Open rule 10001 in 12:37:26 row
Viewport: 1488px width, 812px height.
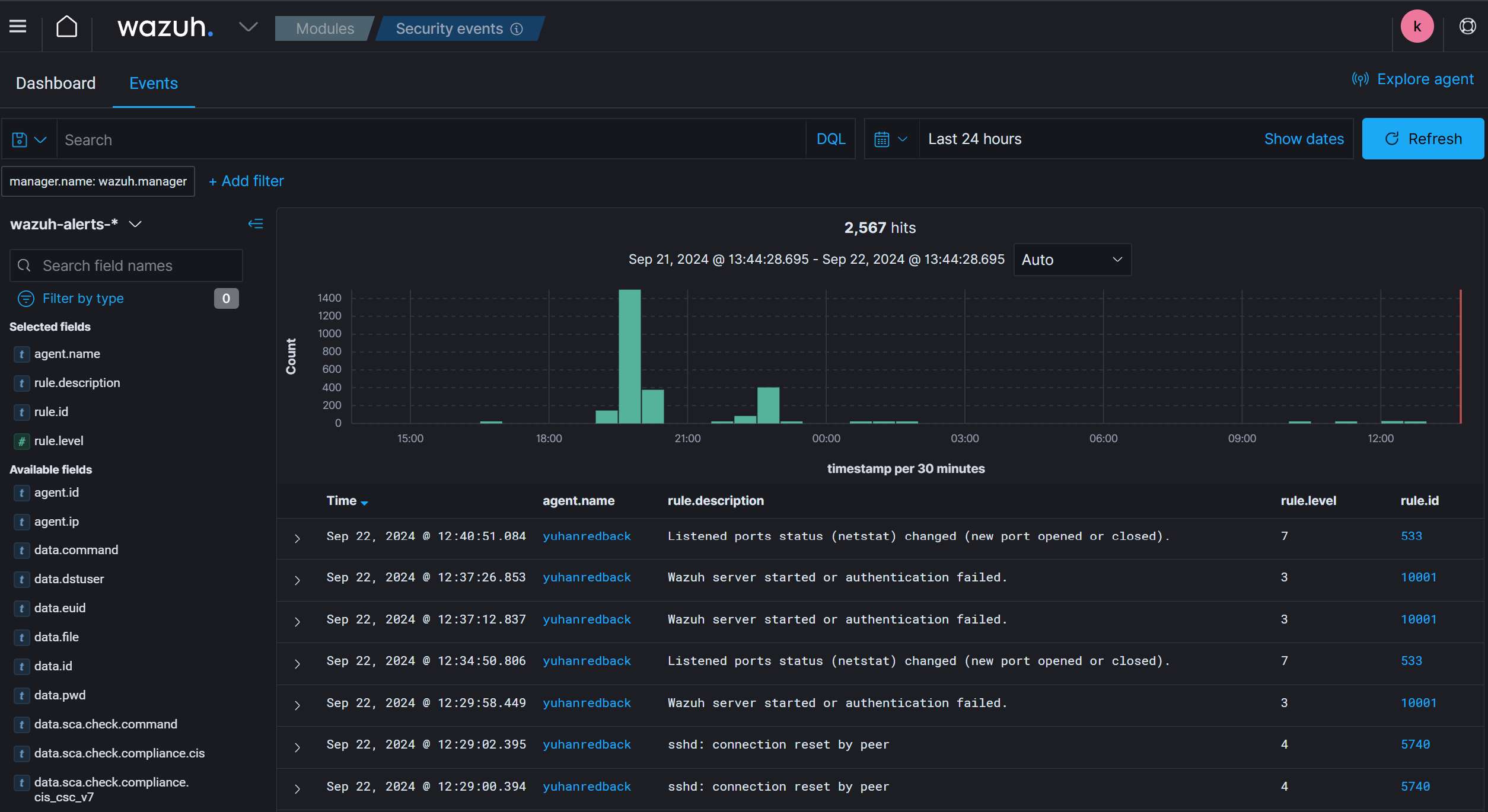(x=1418, y=577)
